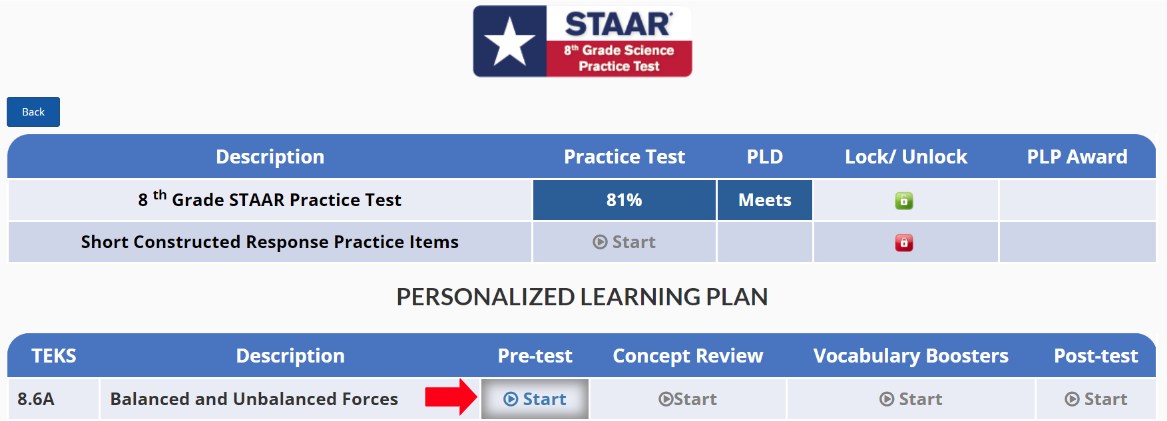The width and height of the screenshot is (1167, 421).
Task: Click the STAAR 8th Grade Science logo
Action: click(x=582, y=41)
